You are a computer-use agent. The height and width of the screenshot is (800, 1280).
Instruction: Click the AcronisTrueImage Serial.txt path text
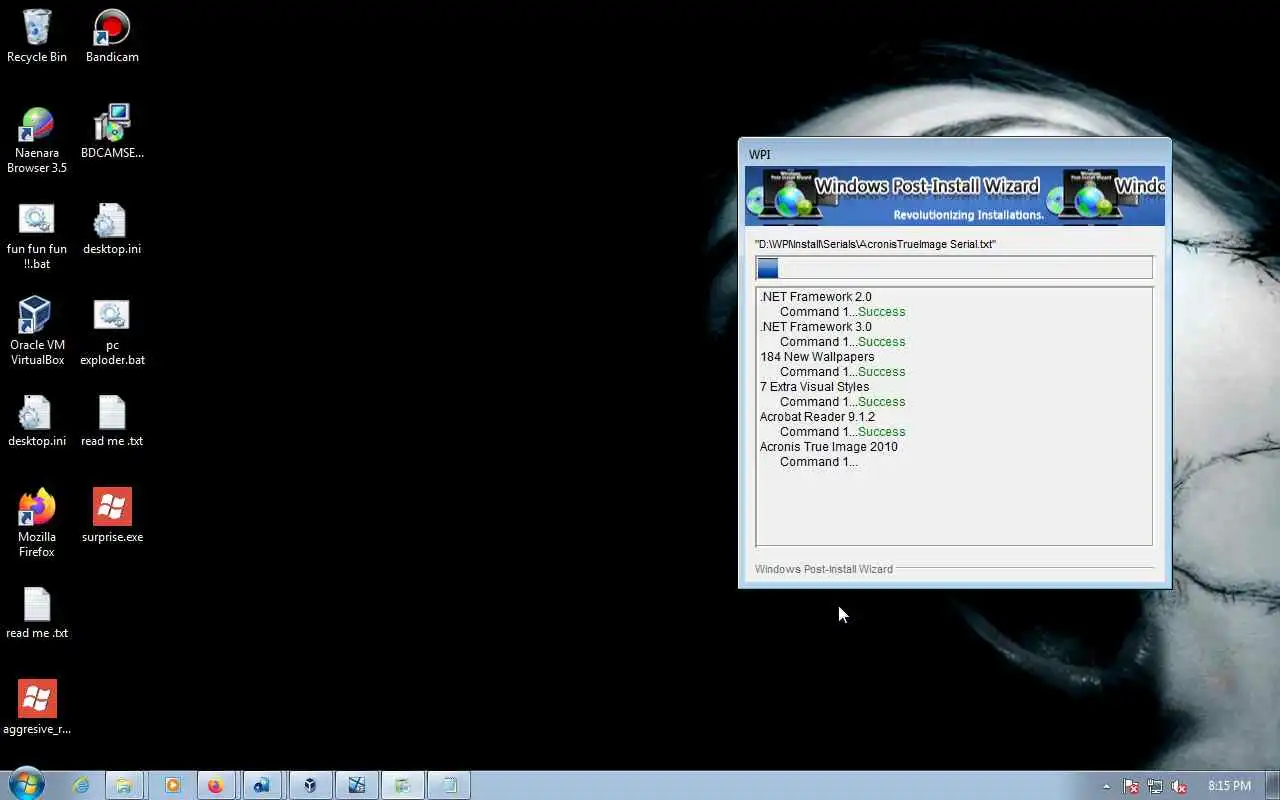pos(875,244)
